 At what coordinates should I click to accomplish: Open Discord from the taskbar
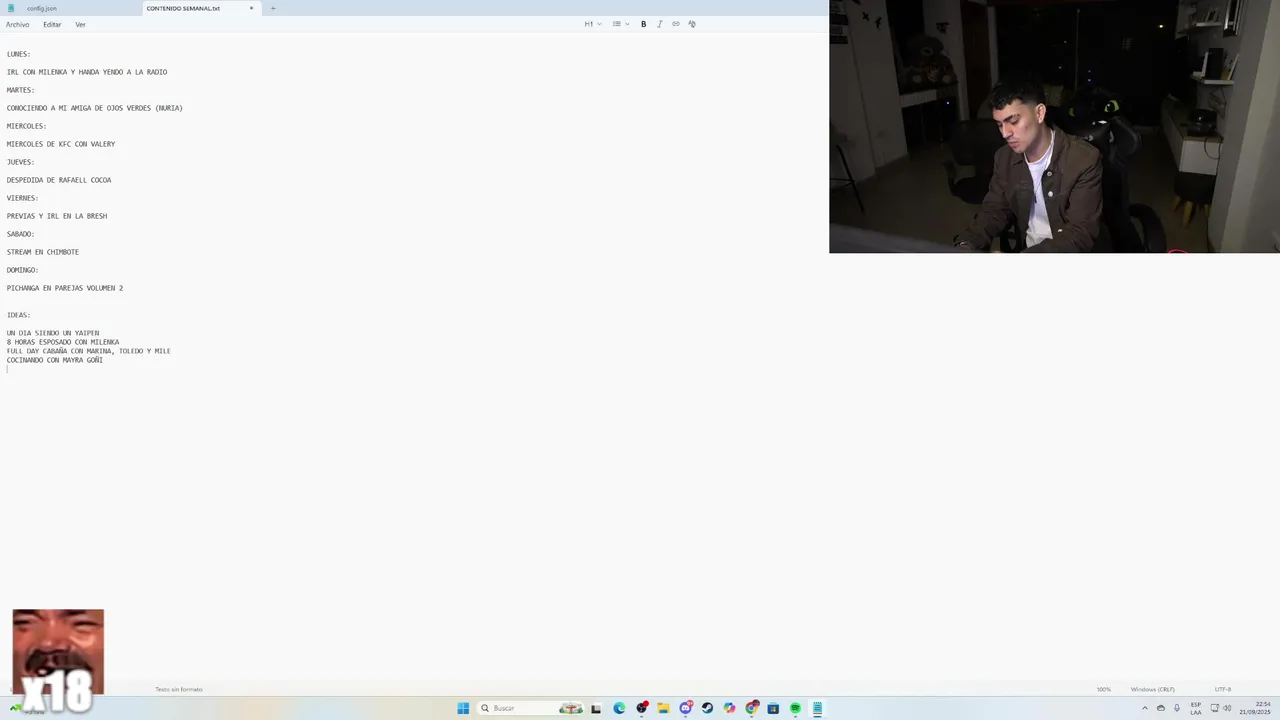(686, 708)
